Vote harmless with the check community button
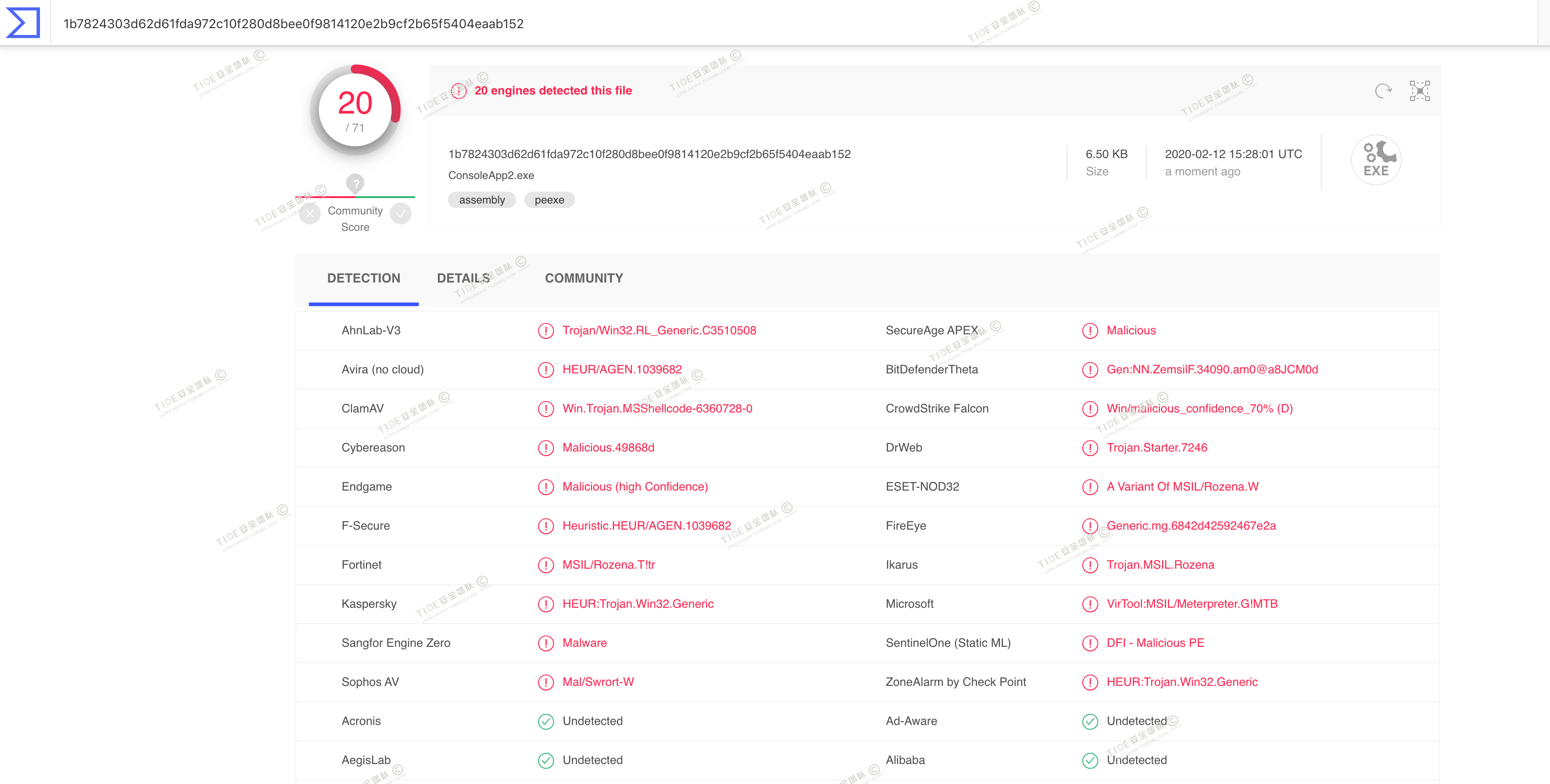Image resolution: width=1550 pixels, height=784 pixels. point(400,213)
